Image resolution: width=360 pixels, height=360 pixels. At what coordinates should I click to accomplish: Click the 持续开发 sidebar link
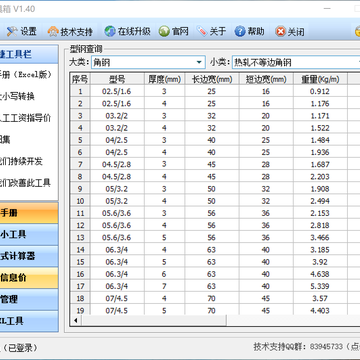pyautogui.click(x=21, y=161)
